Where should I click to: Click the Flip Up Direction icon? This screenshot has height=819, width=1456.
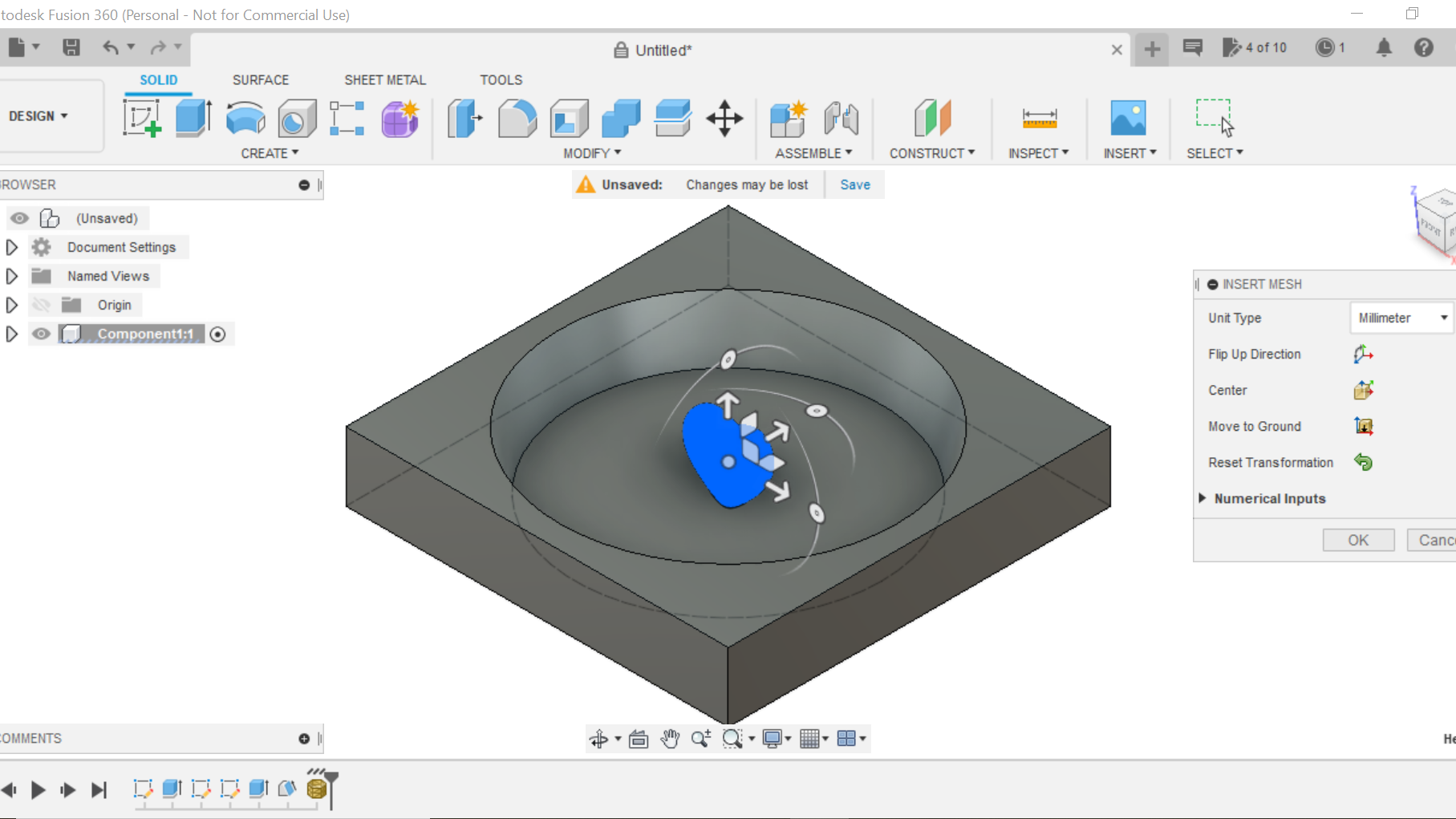[1362, 354]
